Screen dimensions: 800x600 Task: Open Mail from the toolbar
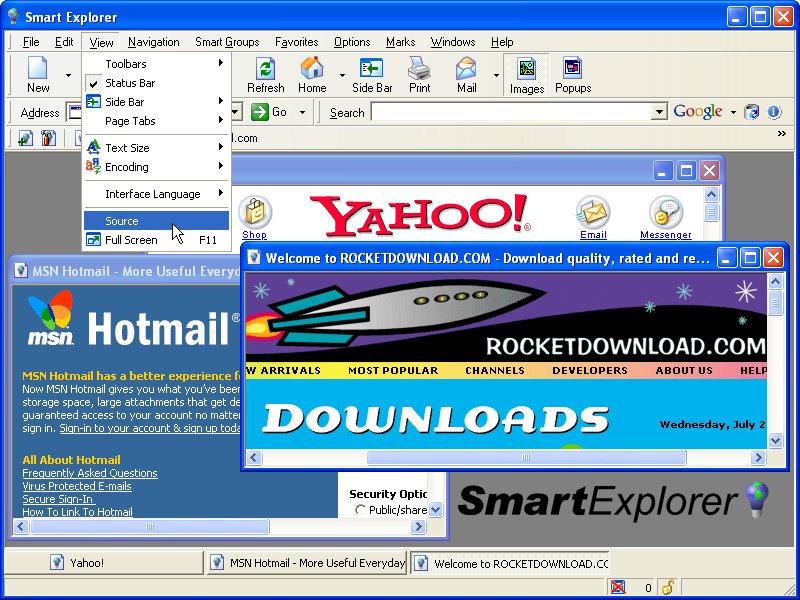click(x=466, y=74)
